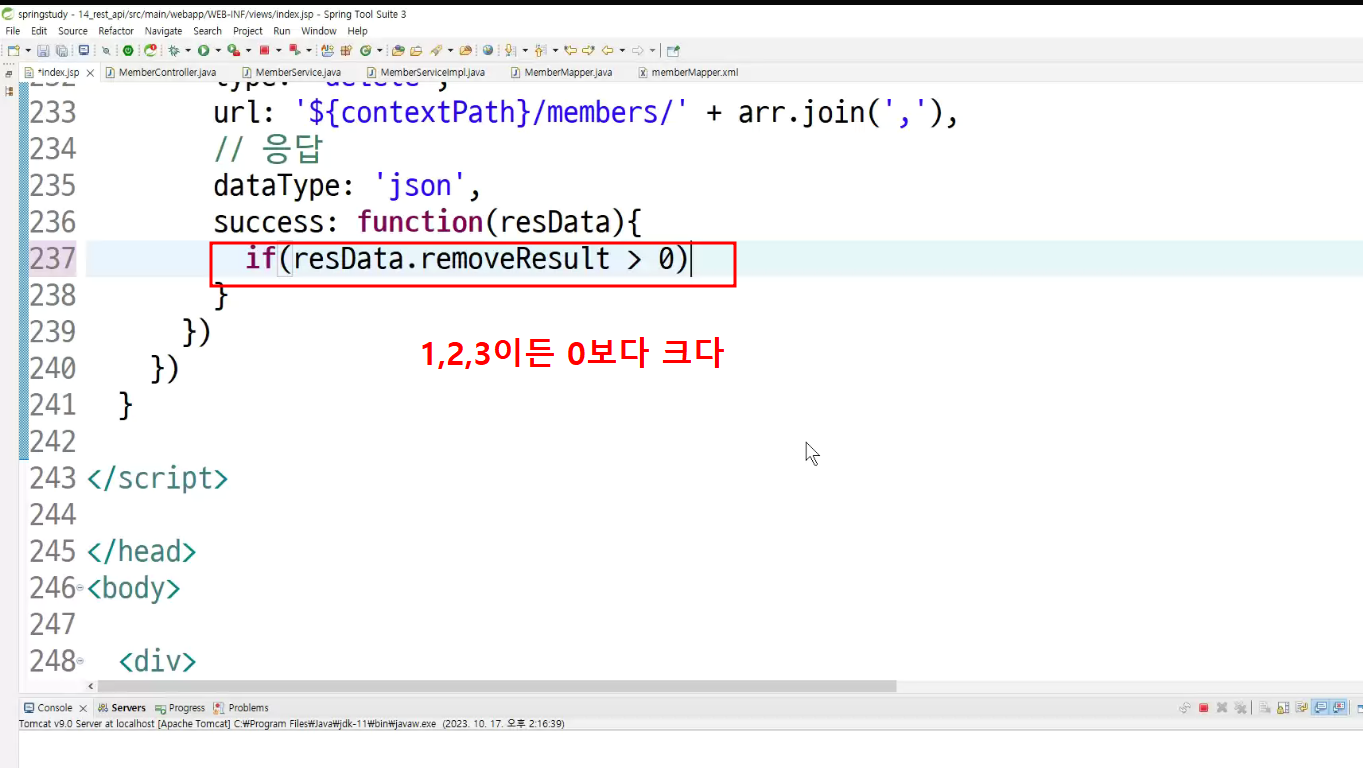The width and height of the screenshot is (1363, 768).
Task: Click the green Run play icon
Action: pos(203,50)
